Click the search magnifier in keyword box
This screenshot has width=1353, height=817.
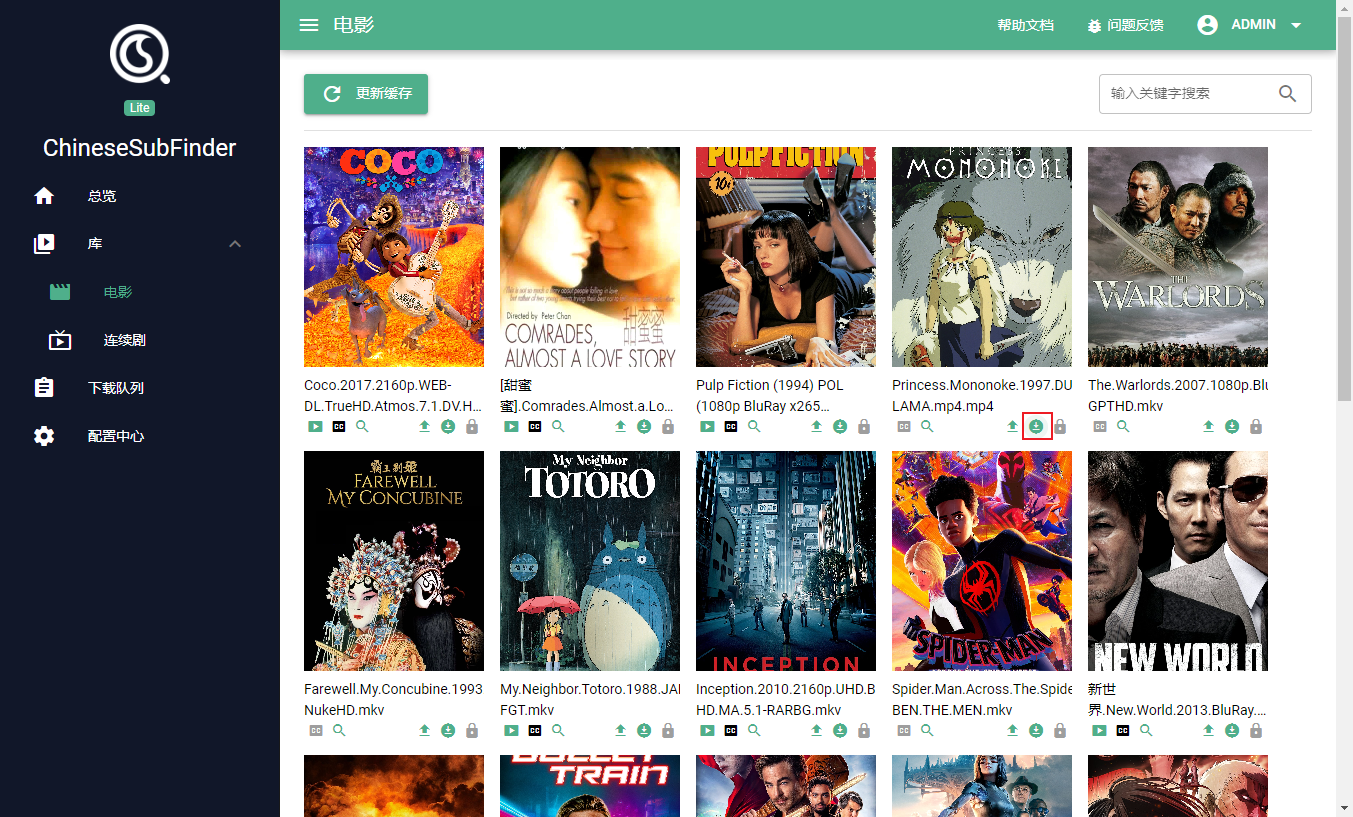1287,93
